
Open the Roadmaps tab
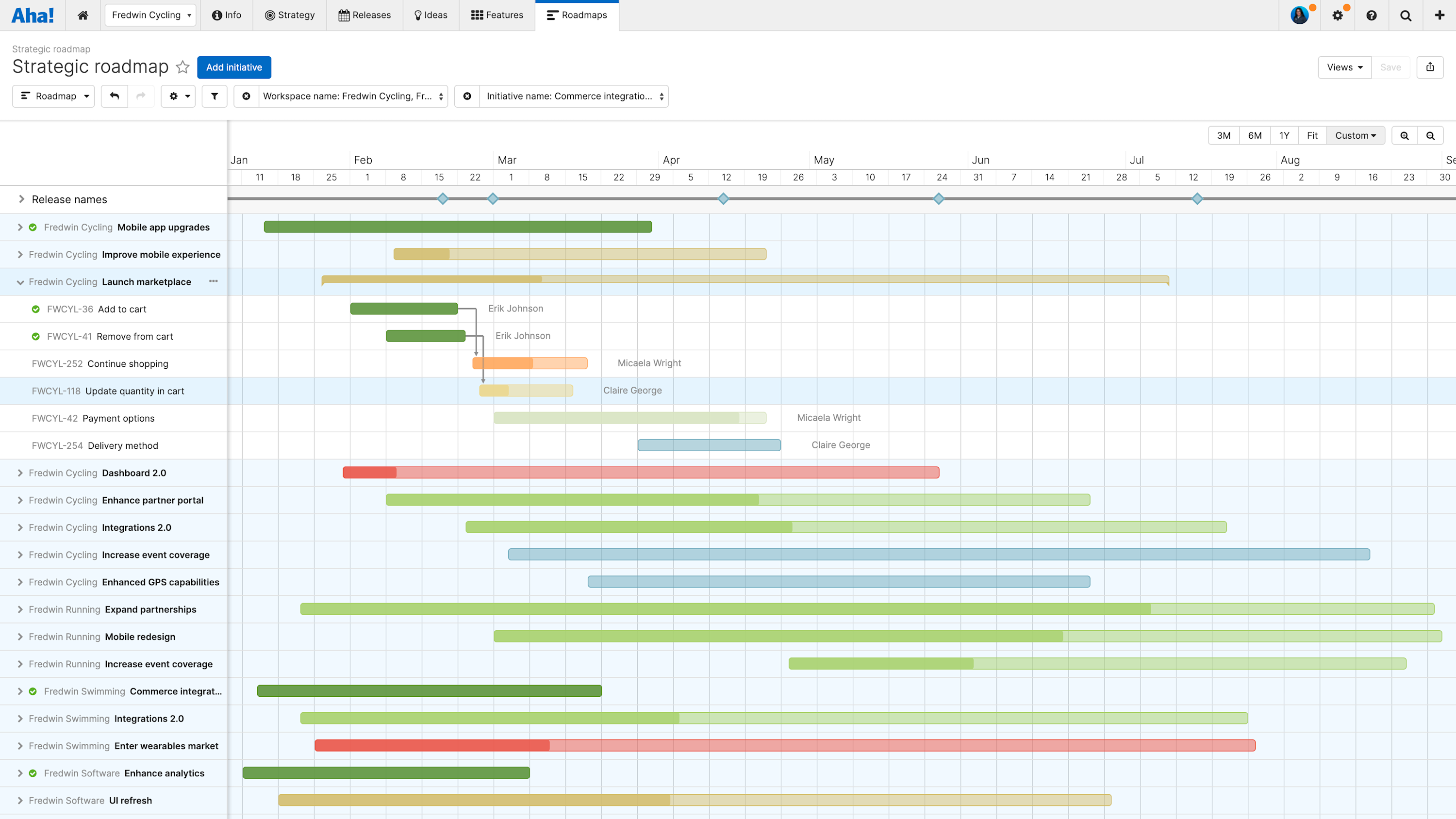point(577,15)
